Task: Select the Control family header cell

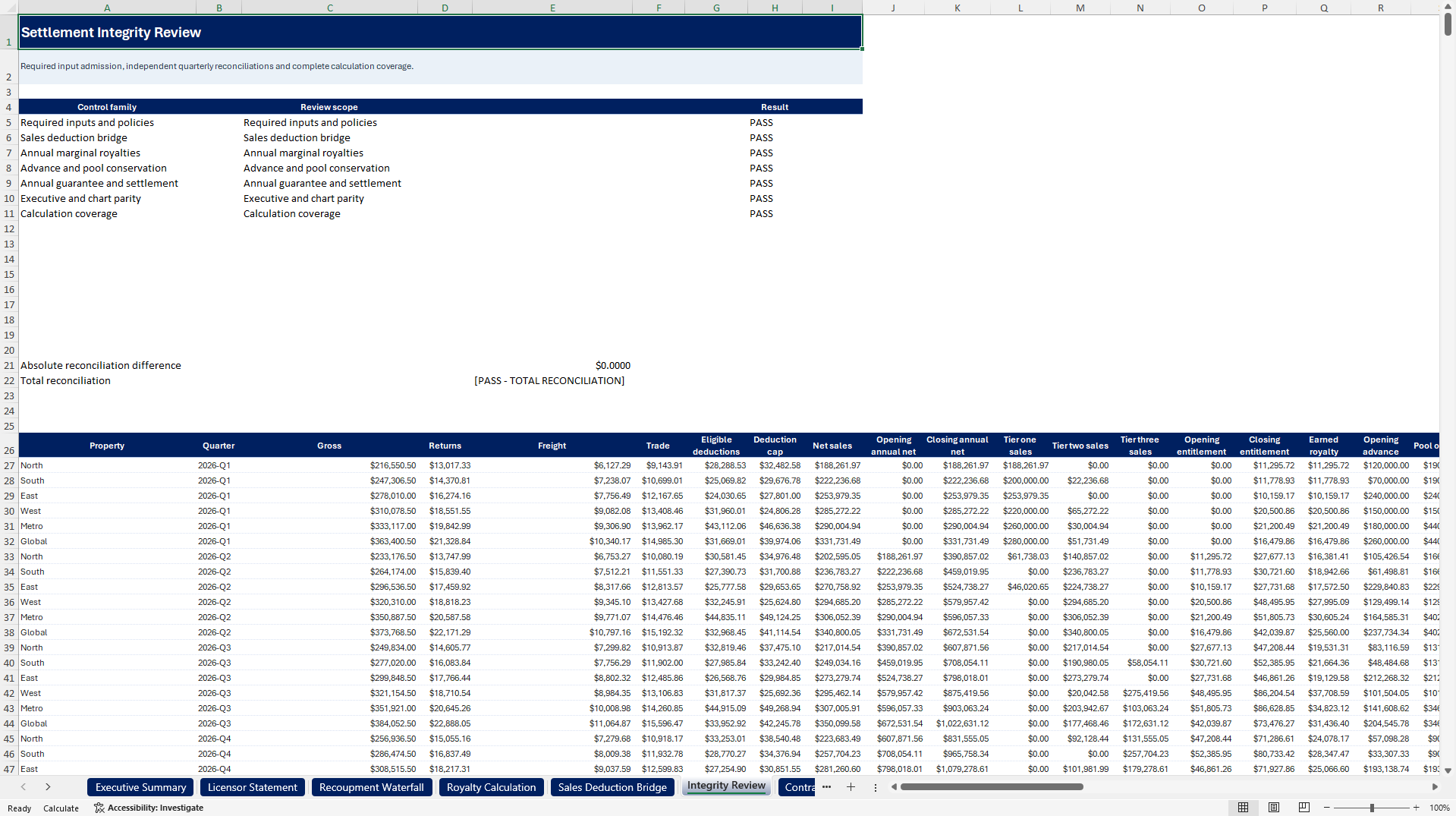Action: (107, 107)
